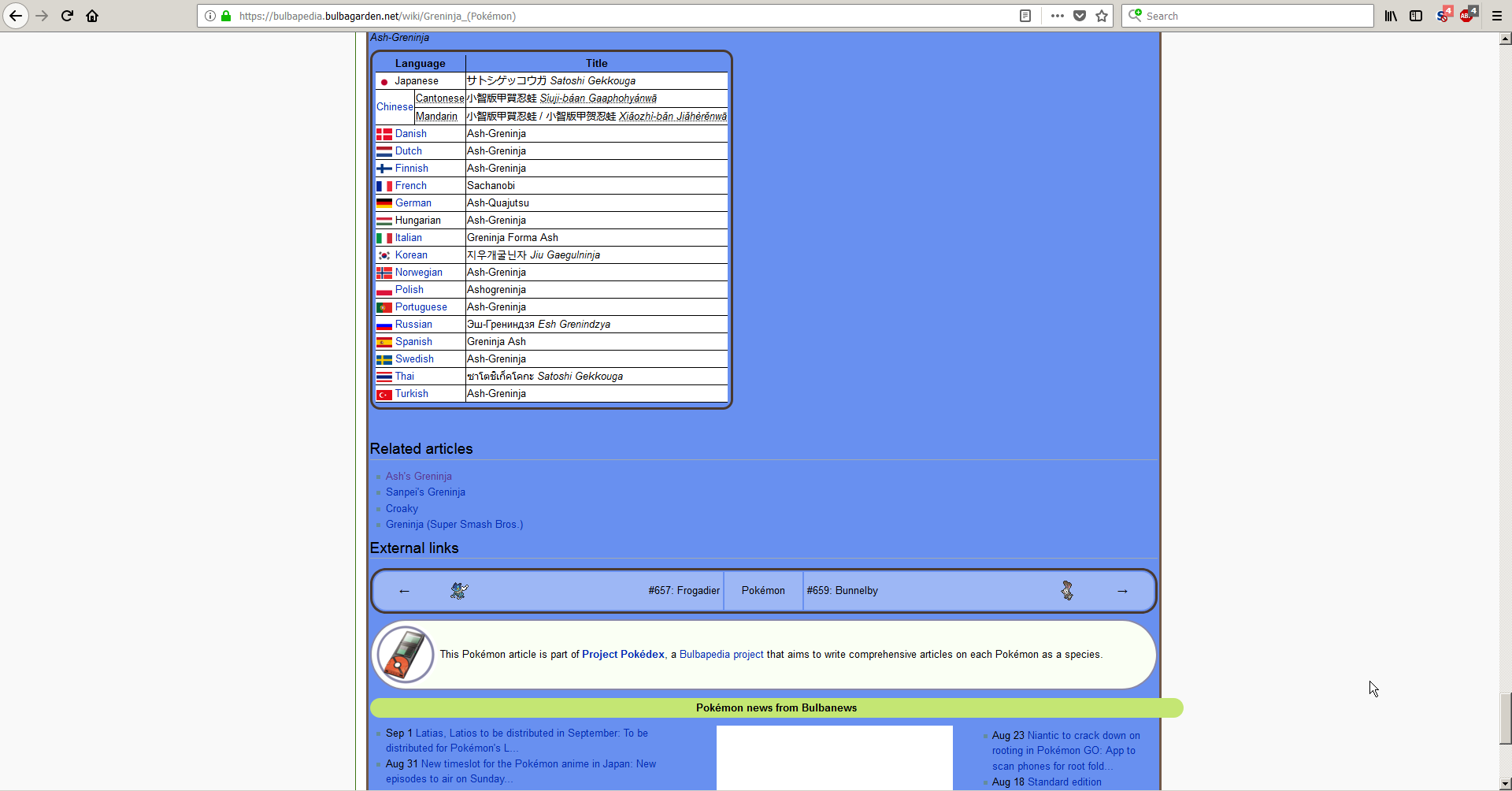The width and height of the screenshot is (1512, 791).
Task: Click the Mandarin label in the table
Action: [436, 117]
